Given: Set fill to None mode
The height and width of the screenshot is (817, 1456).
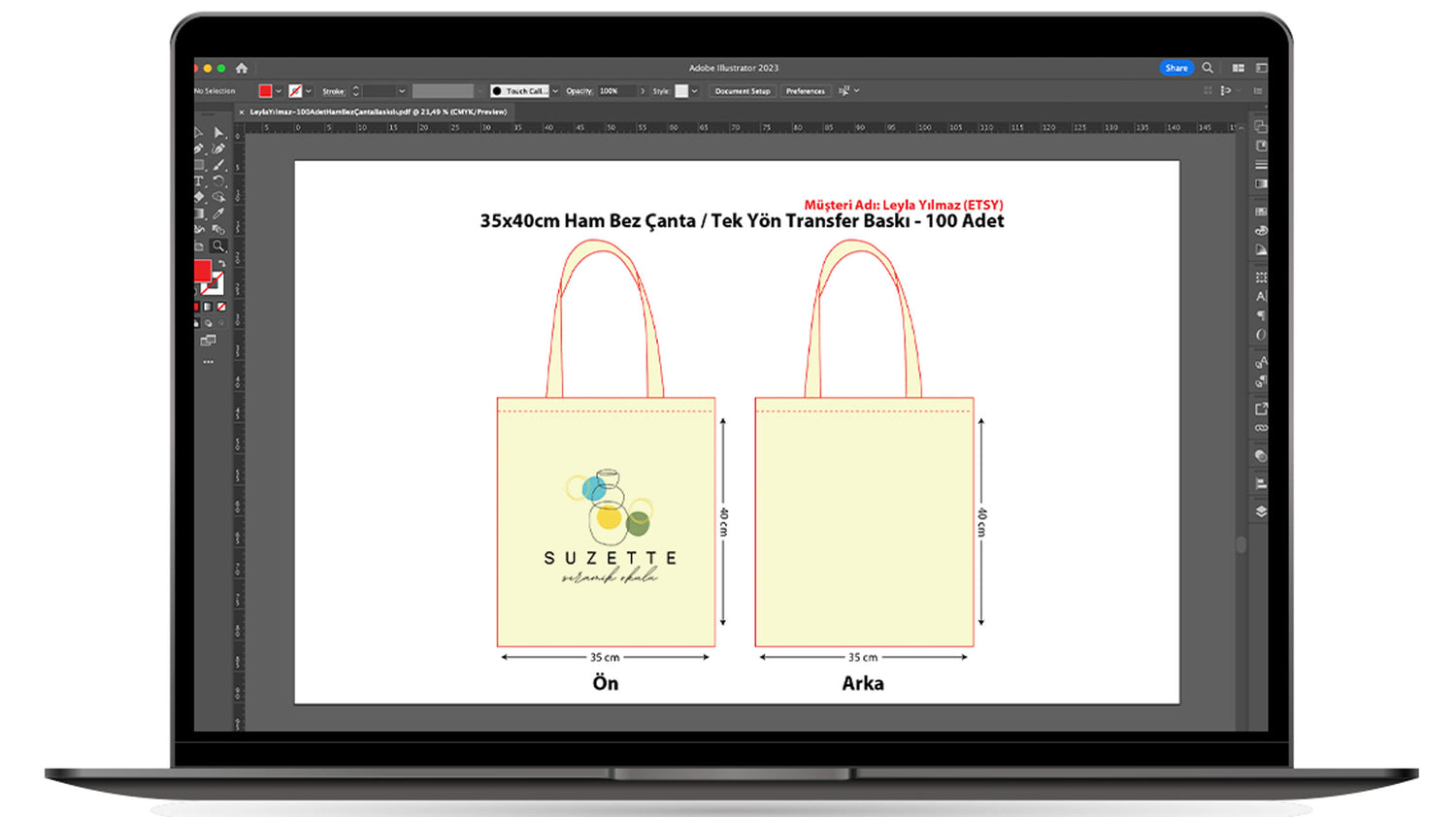Looking at the screenshot, I should pyautogui.click(x=221, y=307).
